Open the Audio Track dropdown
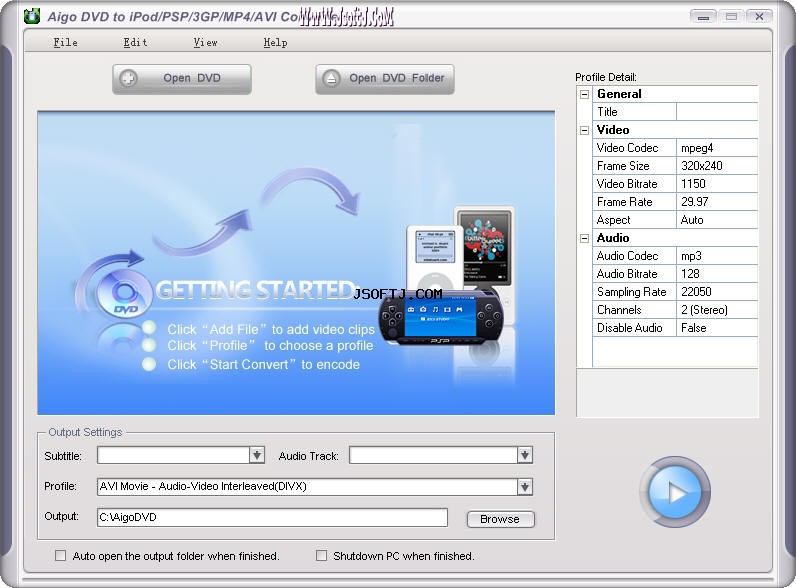The height and width of the screenshot is (588, 796). 525,455
